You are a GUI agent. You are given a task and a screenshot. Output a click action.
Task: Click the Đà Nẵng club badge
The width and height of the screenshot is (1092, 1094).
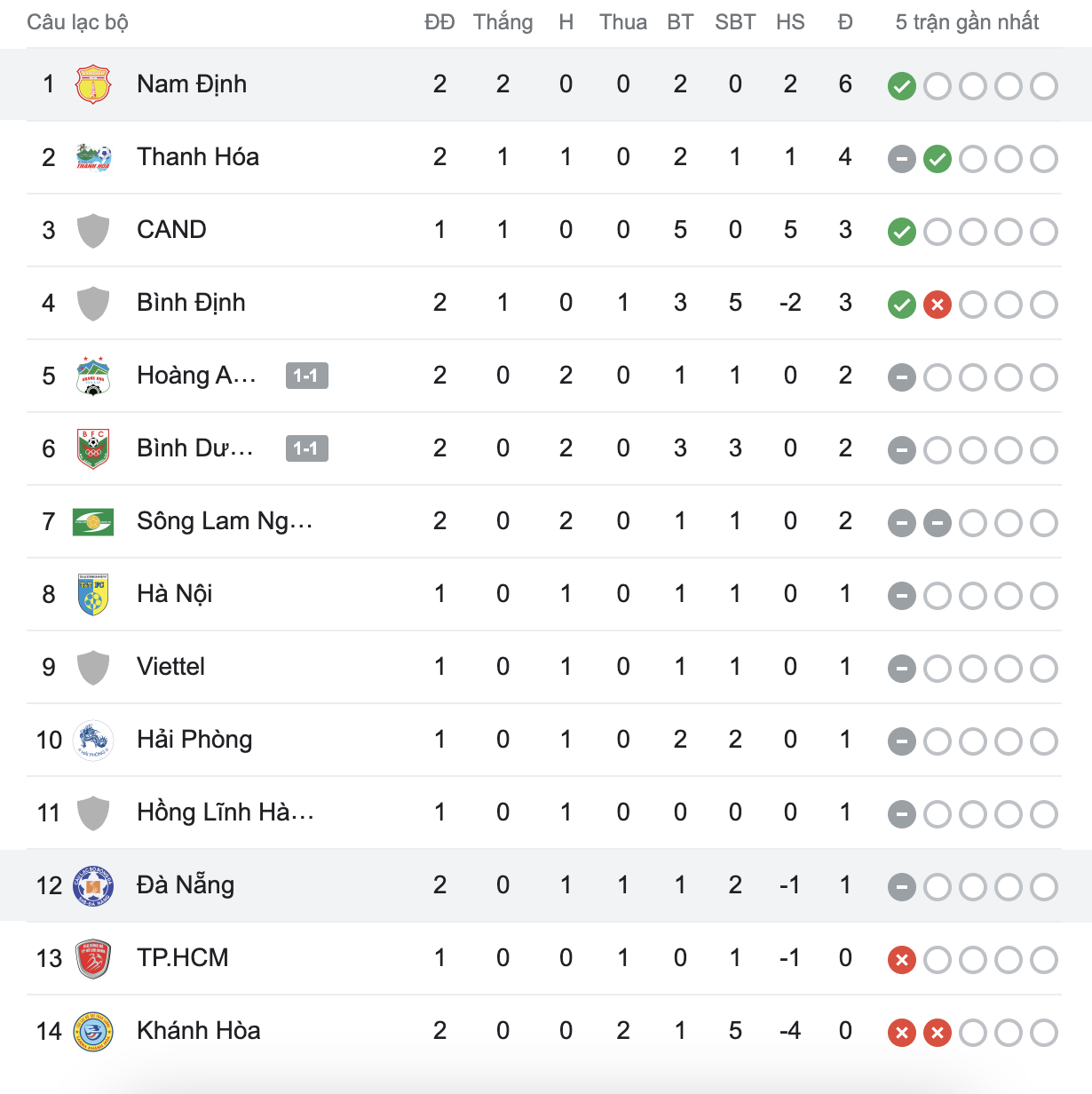pyautogui.click(x=92, y=885)
